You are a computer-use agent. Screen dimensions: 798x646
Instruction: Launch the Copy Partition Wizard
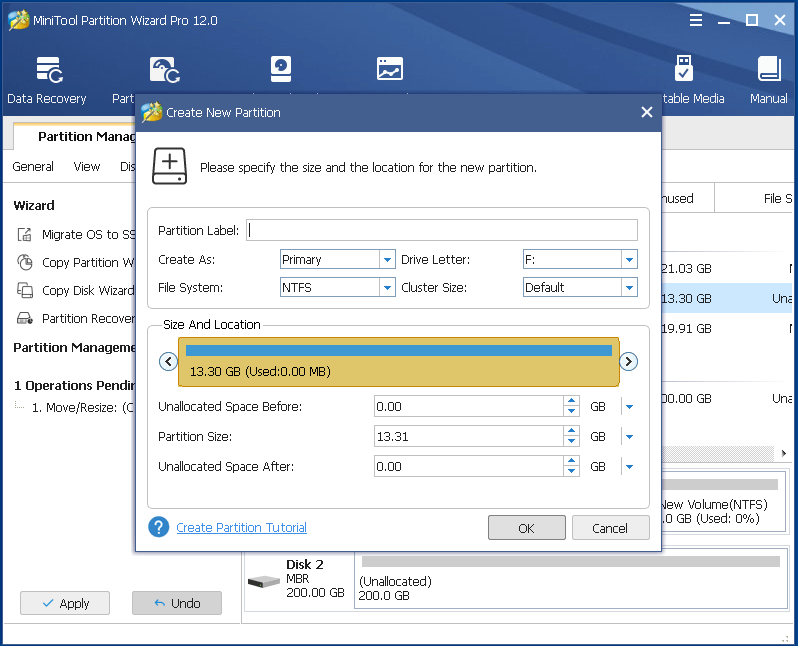[75, 263]
